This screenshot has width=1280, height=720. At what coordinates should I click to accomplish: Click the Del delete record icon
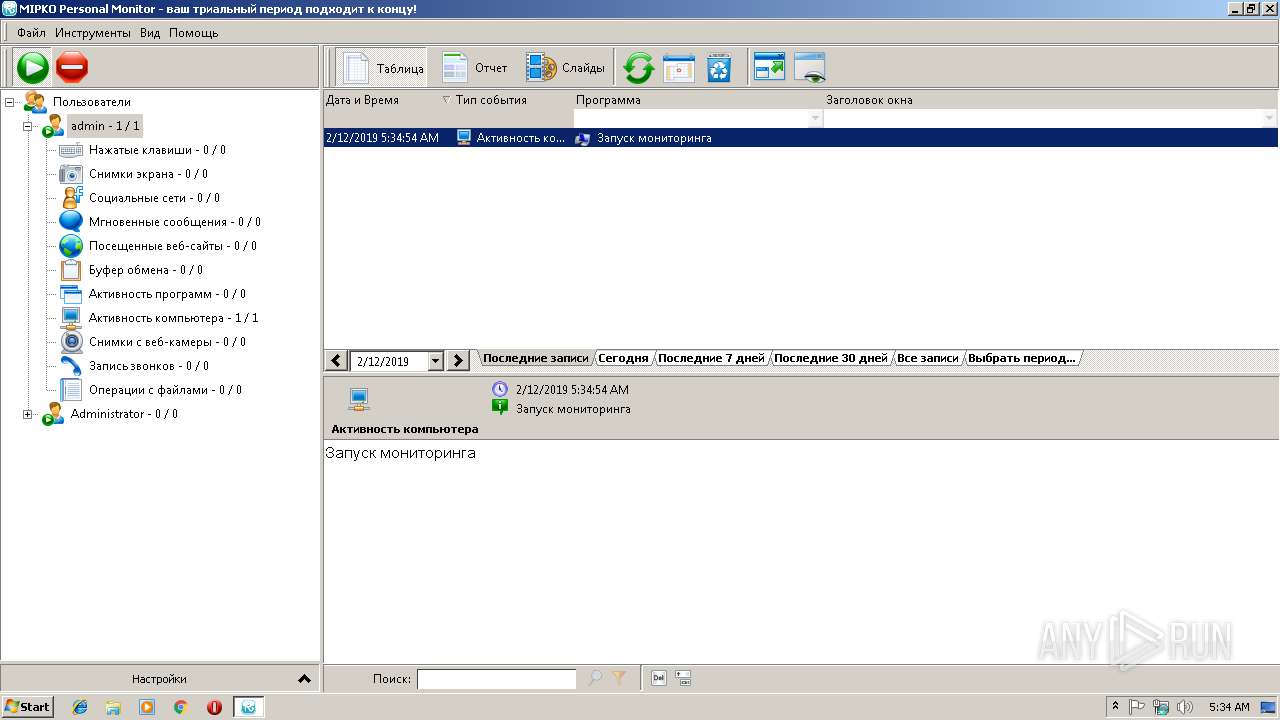[x=659, y=678]
